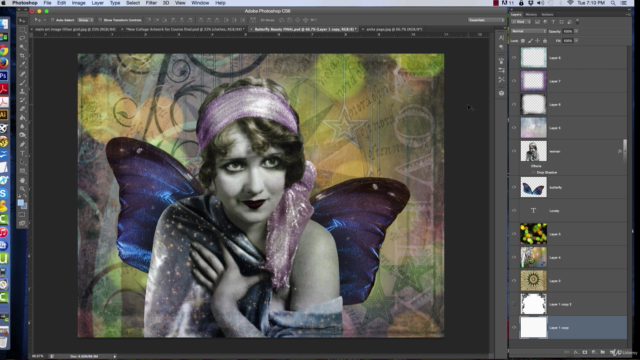Enable Show Transform Controls checkbox

pos(100,20)
